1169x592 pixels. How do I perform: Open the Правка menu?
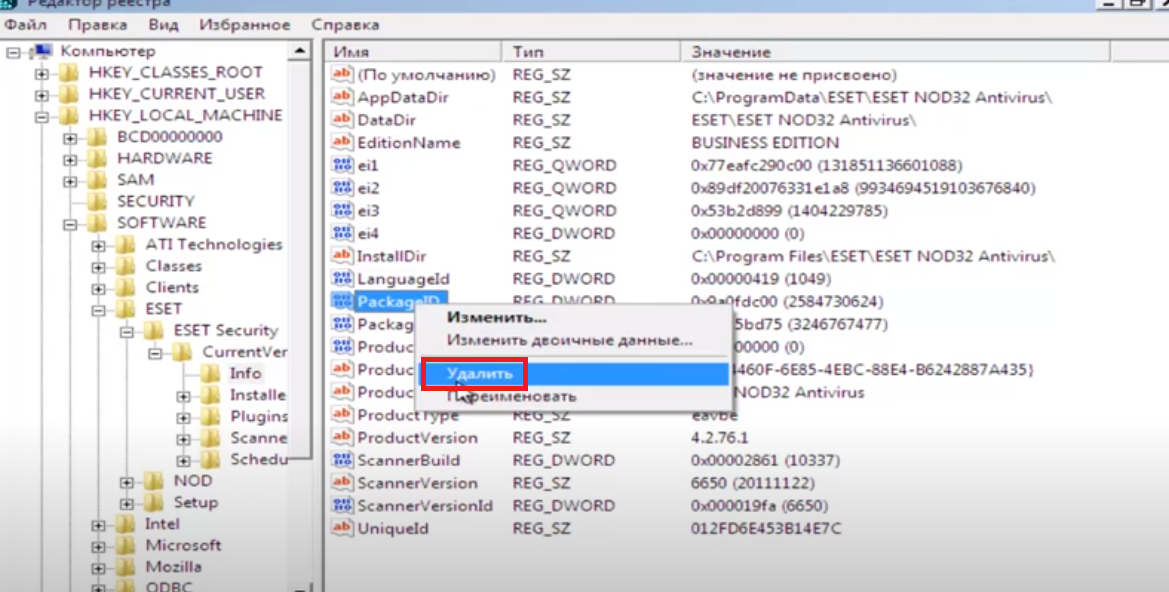point(98,25)
